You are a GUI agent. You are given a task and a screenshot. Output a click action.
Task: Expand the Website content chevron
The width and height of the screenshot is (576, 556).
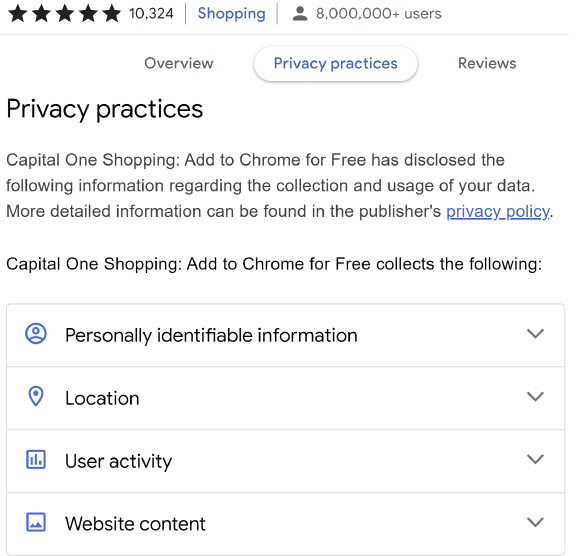pyautogui.click(x=535, y=522)
